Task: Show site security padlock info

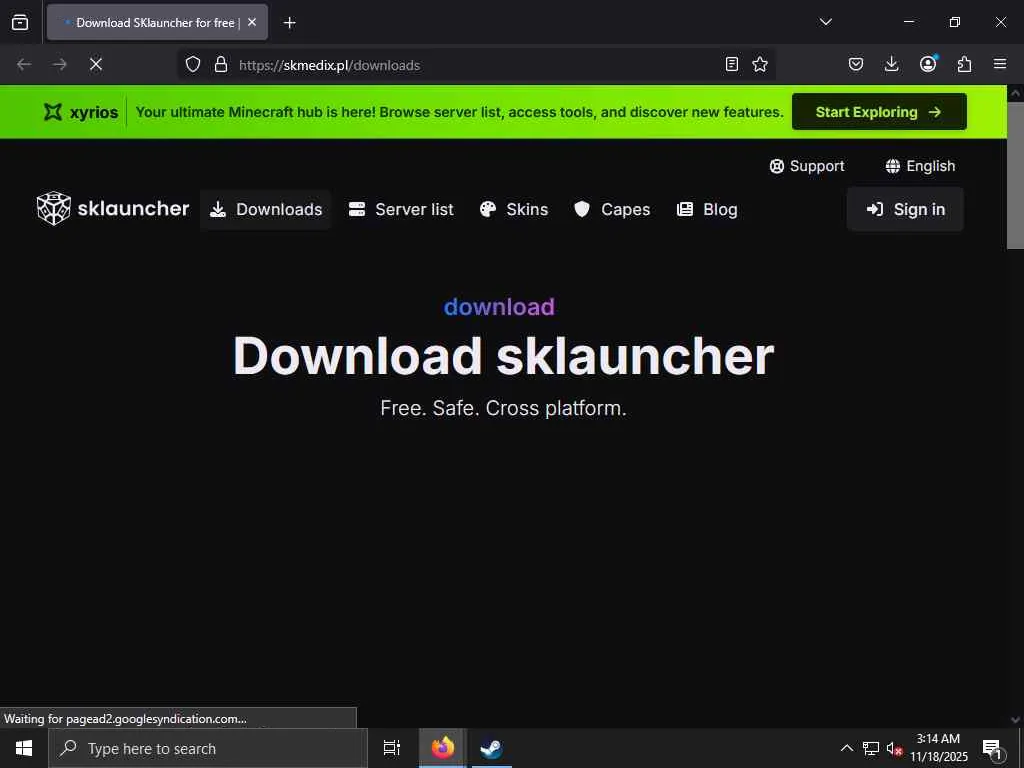Action: [x=221, y=64]
